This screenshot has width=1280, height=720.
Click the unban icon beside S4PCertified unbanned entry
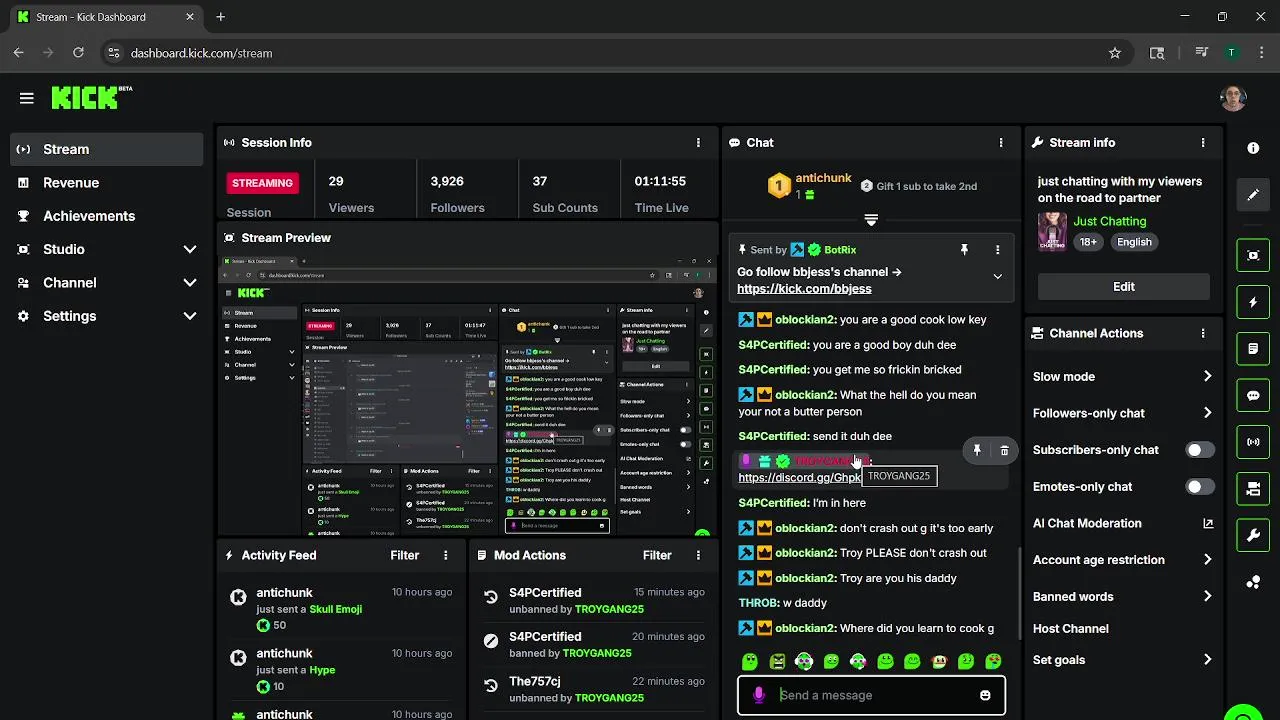(491, 597)
